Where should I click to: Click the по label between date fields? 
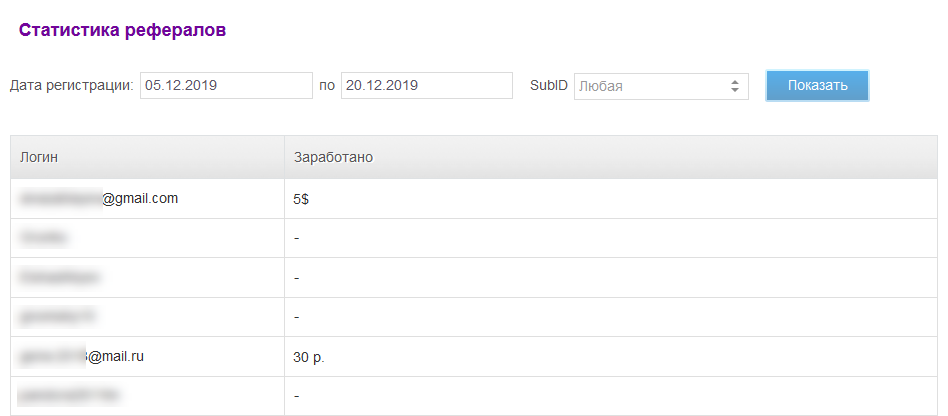(x=327, y=86)
